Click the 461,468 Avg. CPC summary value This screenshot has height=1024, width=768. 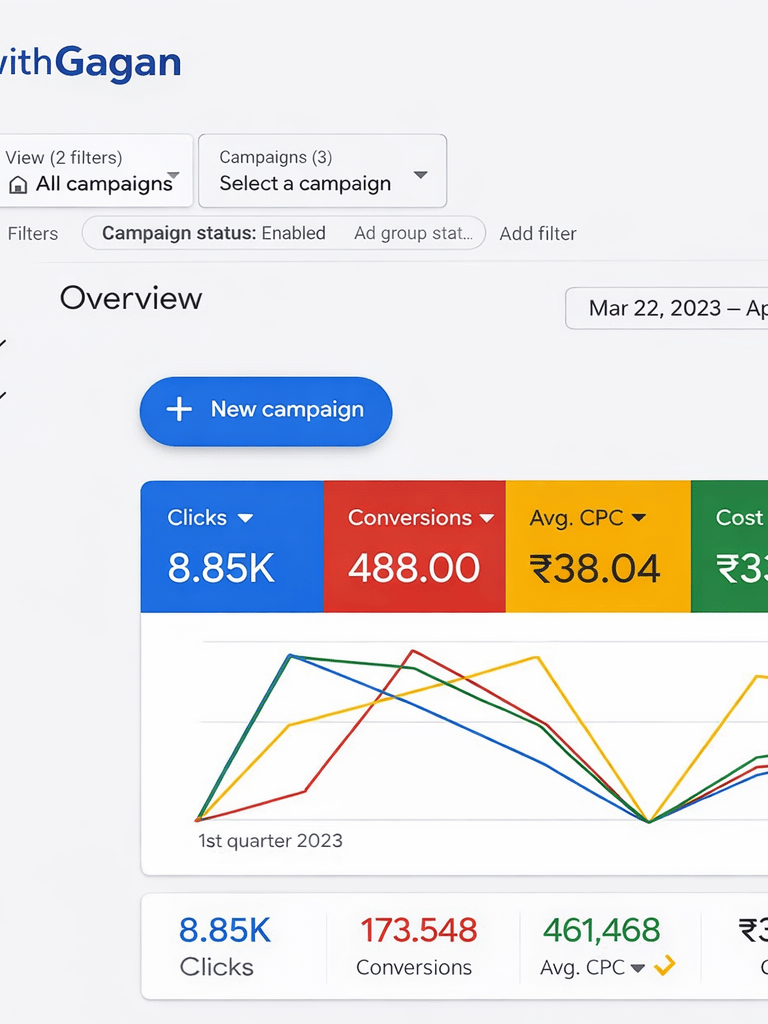tap(601, 931)
